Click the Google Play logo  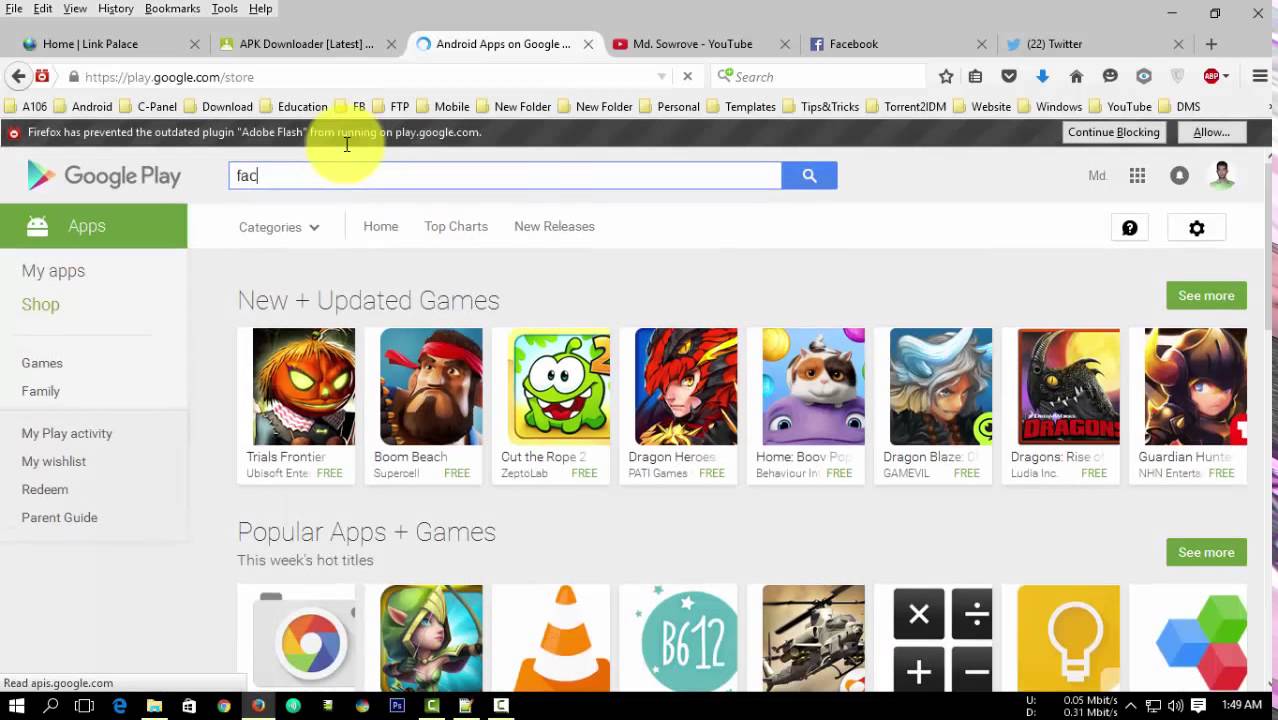tap(104, 176)
